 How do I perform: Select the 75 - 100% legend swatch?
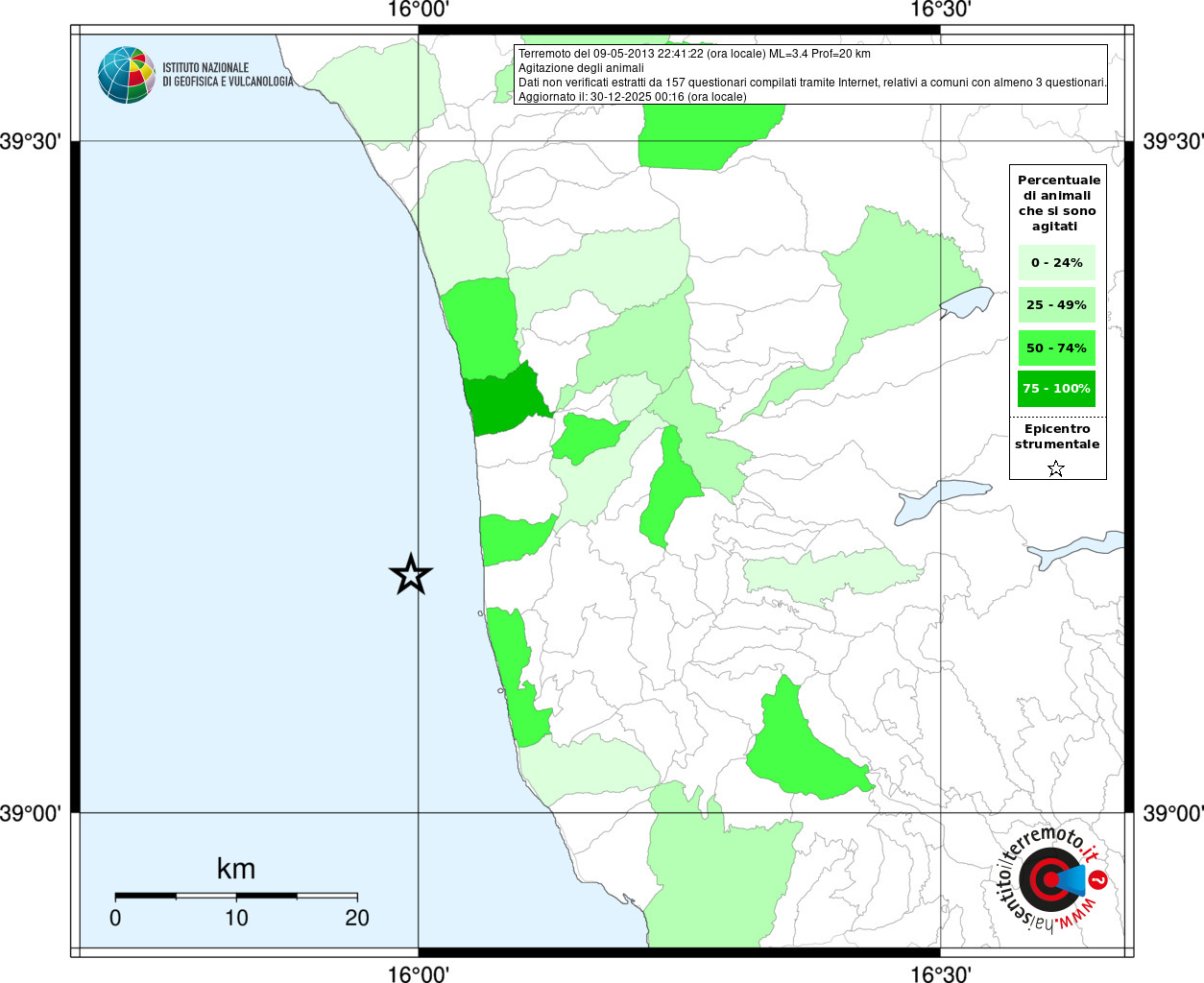[1056, 389]
